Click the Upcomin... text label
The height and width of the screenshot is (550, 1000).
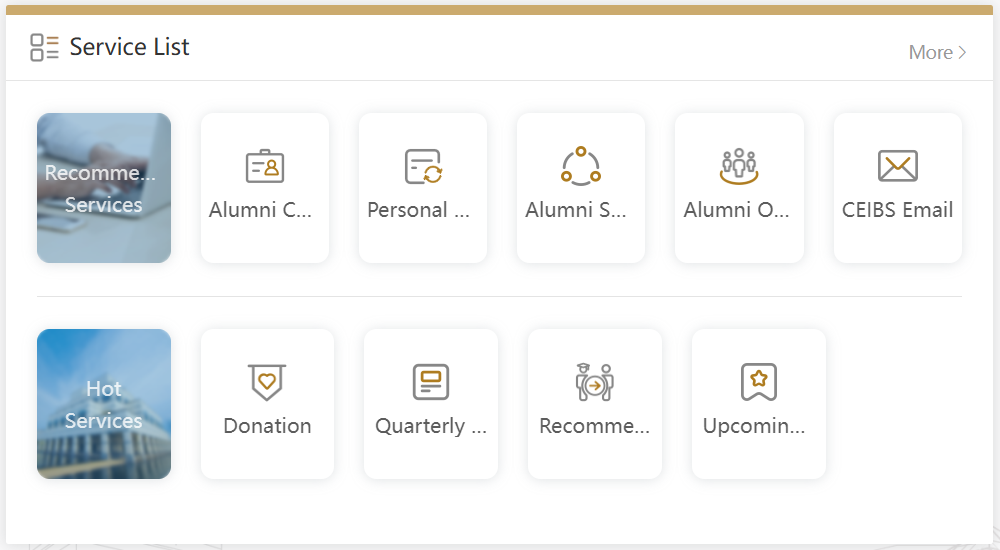click(x=754, y=426)
